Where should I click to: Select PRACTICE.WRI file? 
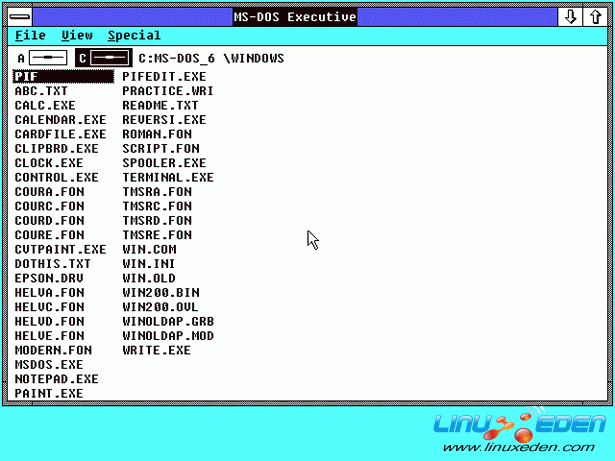[x=168, y=91]
